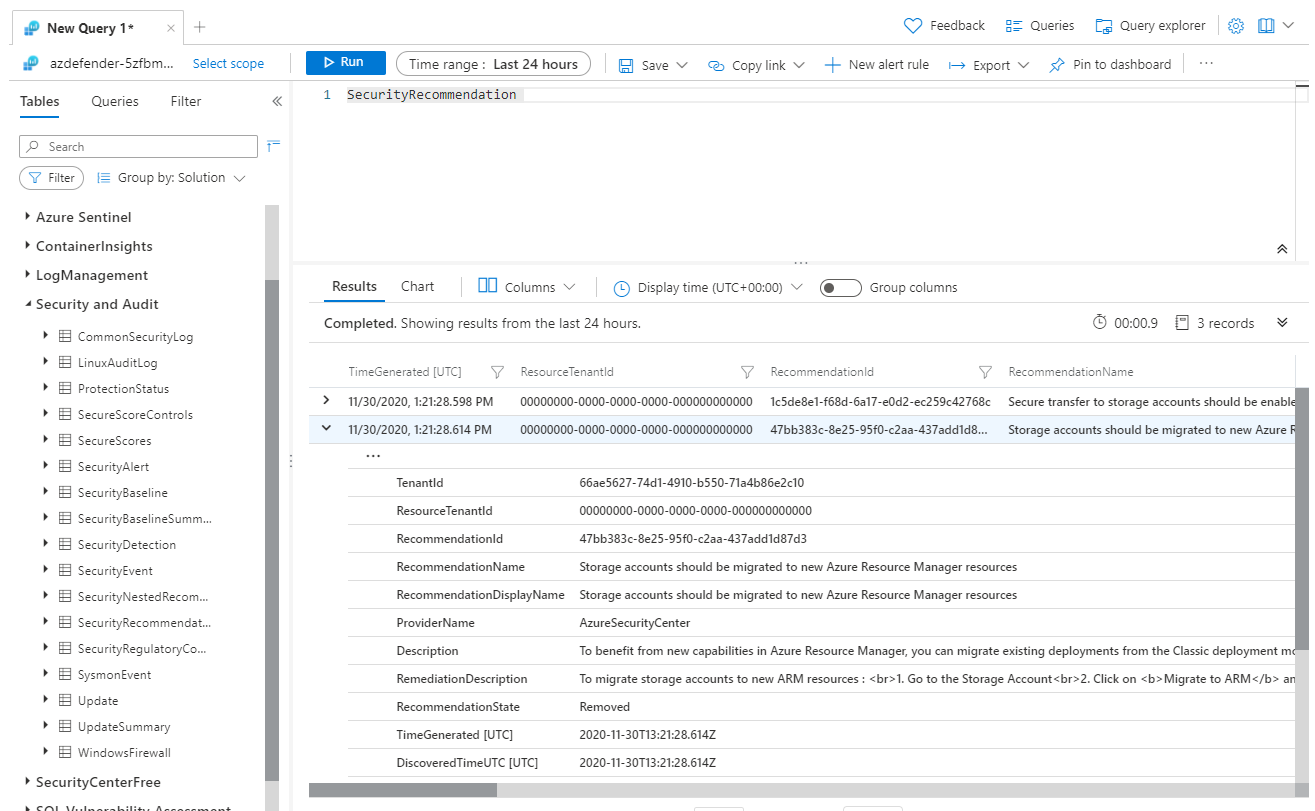The width and height of the screenshot is (1315, 811).
Task: Expand the Group by: Solution dropdown
Action: [171, 178]
